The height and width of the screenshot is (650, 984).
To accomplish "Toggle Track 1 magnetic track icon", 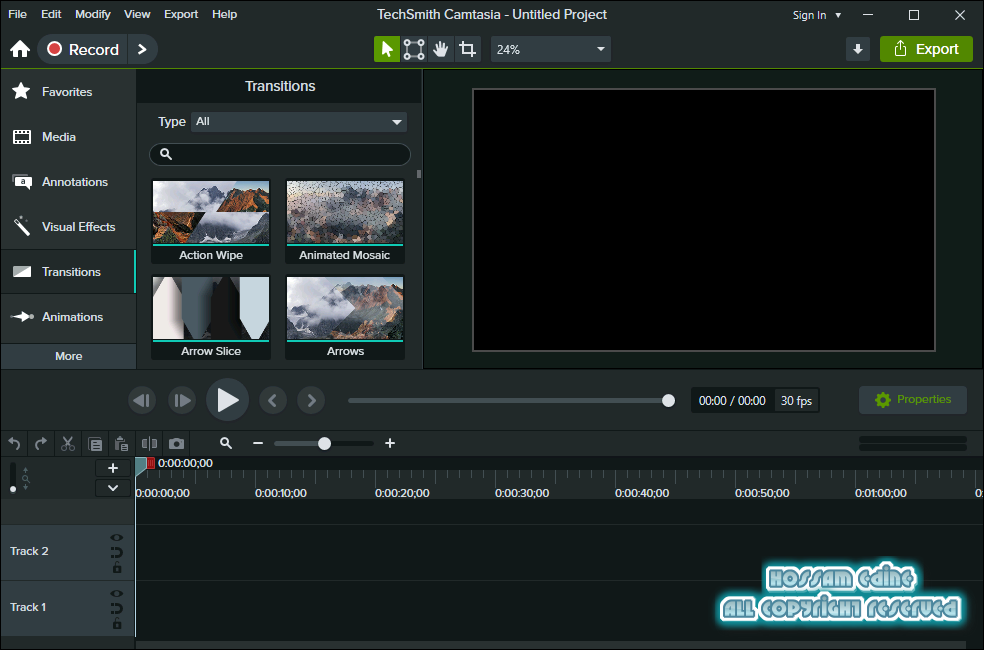I will pos(117,608).
